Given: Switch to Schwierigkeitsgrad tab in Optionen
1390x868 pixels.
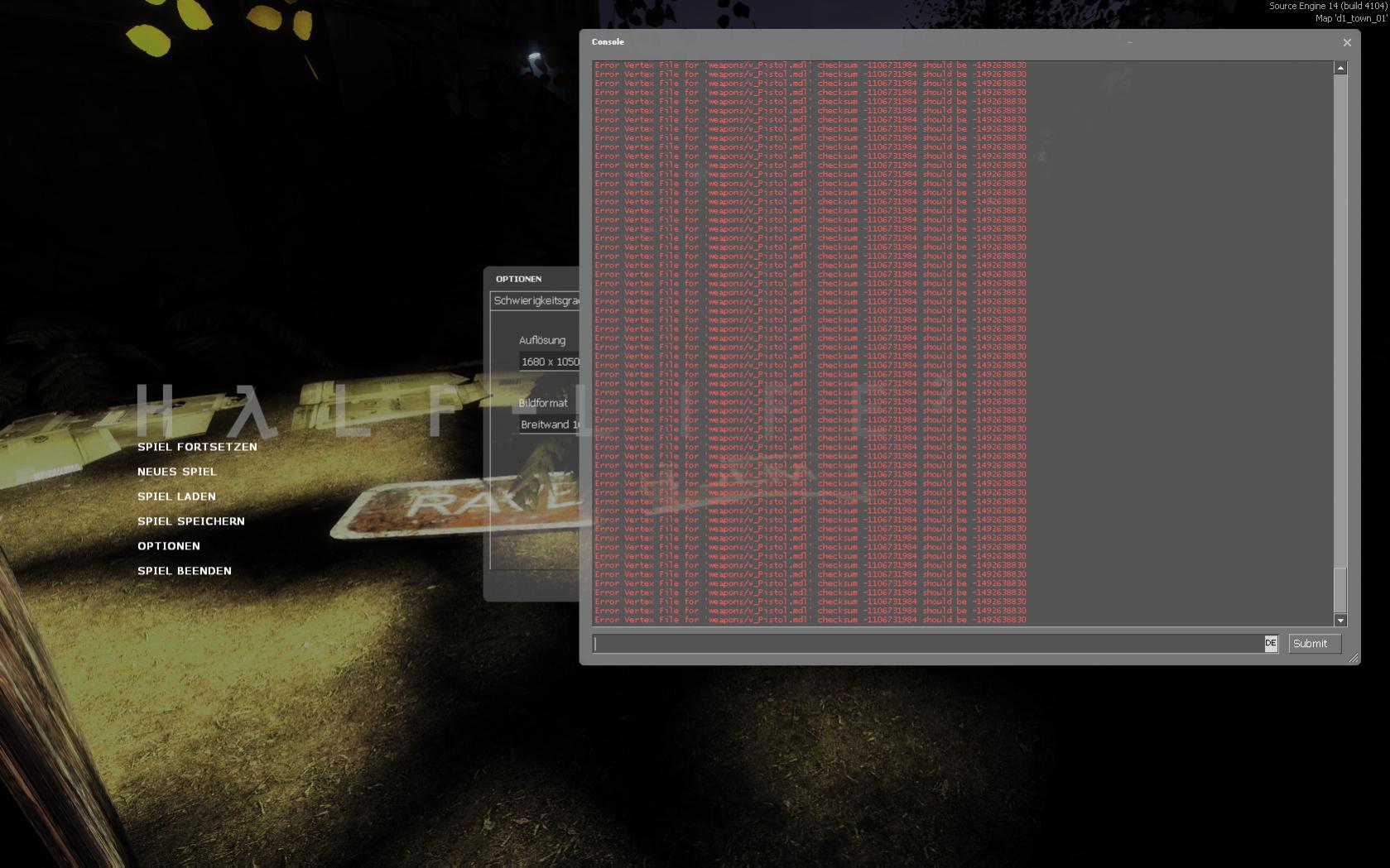Looking at the screenshot, I should point(536,301).
